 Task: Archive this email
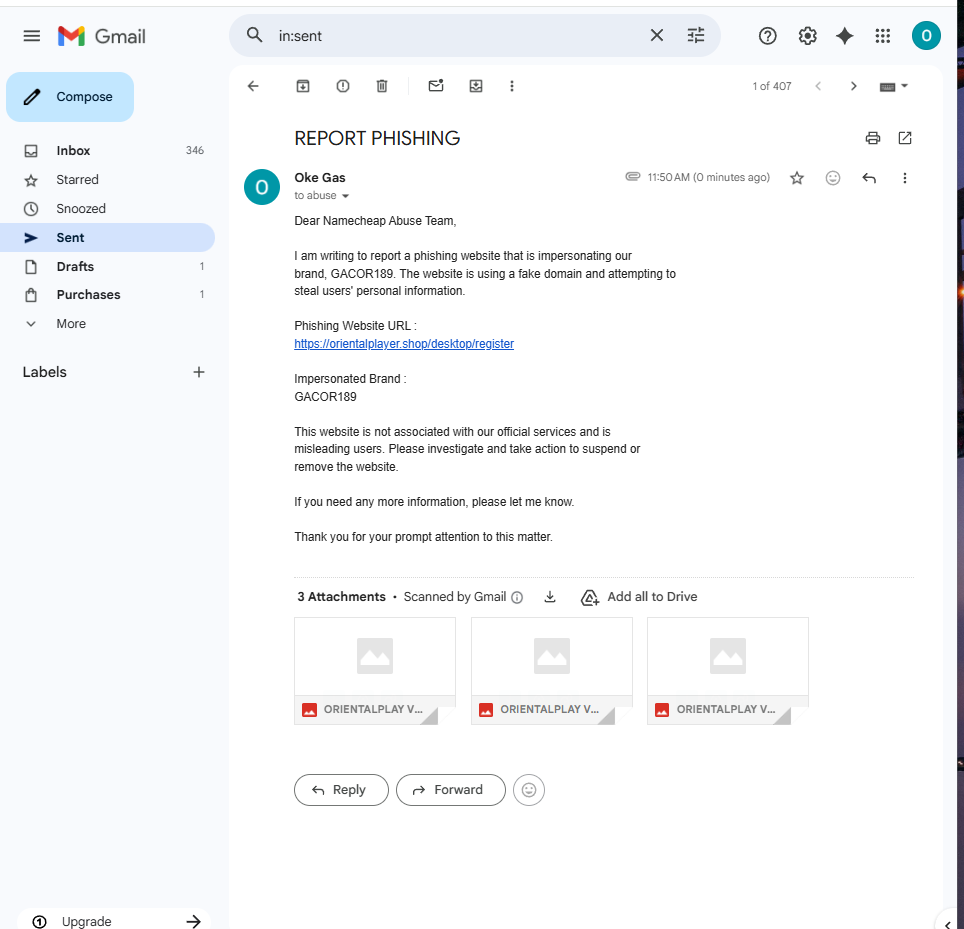pyautogui.click(x=302, y=86)
